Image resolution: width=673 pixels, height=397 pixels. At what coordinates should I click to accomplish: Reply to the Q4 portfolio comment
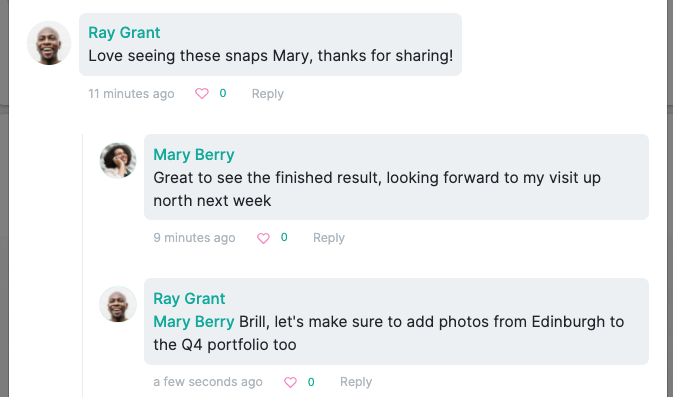pos(356,382)
